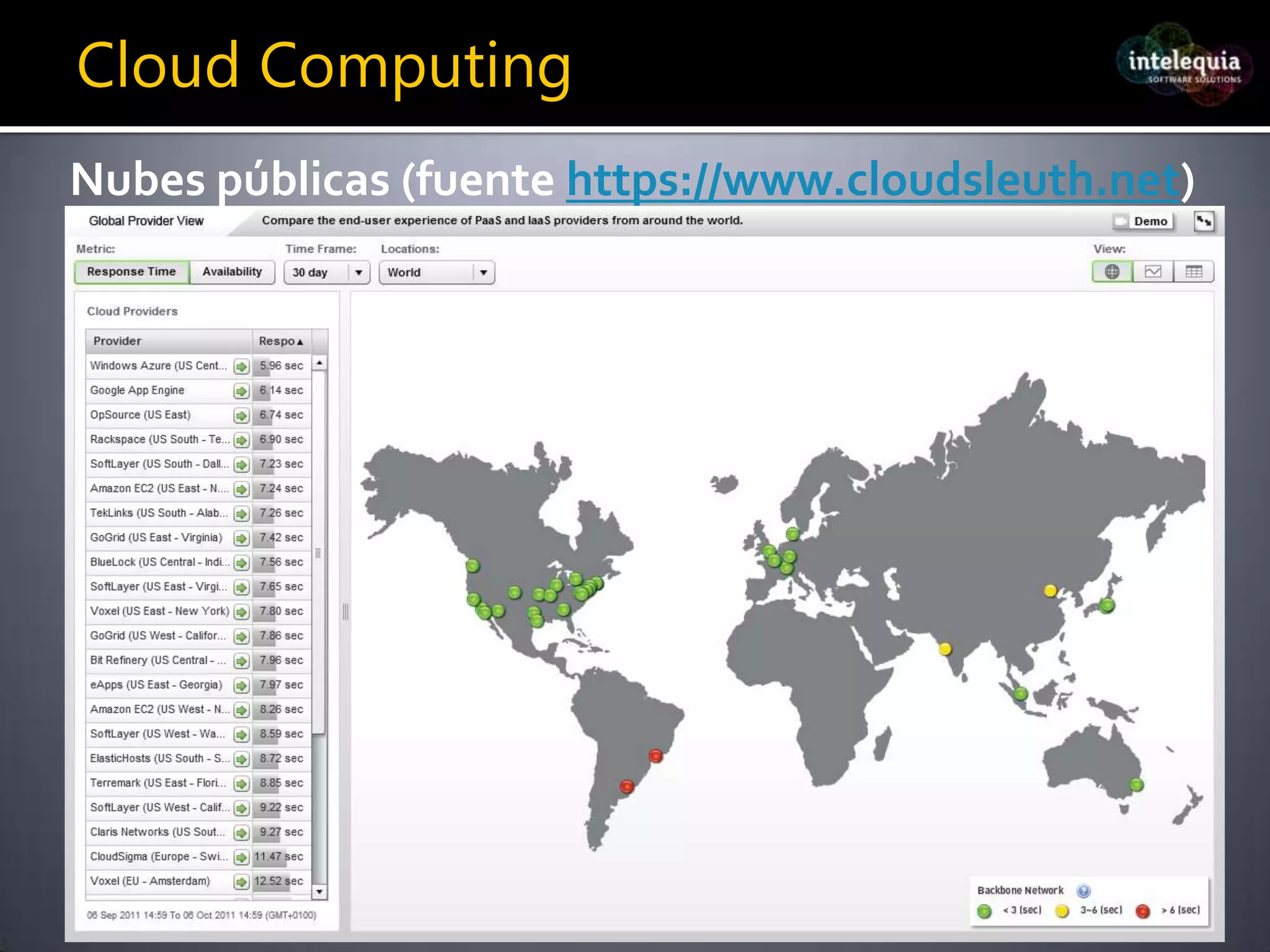
Task: Switch to table grid view
Action: click(x=1194, y=271)
